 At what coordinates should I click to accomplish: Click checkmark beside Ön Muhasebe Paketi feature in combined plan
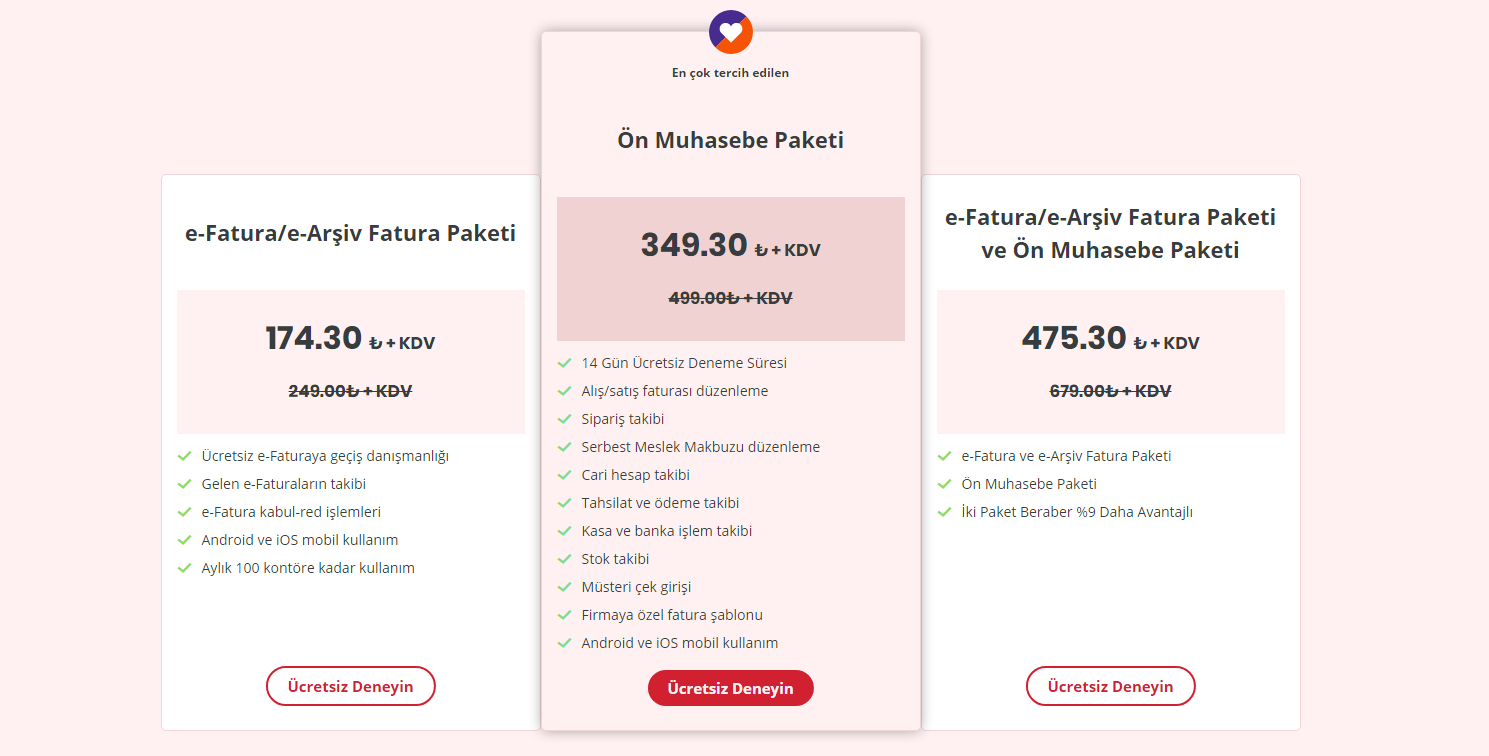point(944,484)
